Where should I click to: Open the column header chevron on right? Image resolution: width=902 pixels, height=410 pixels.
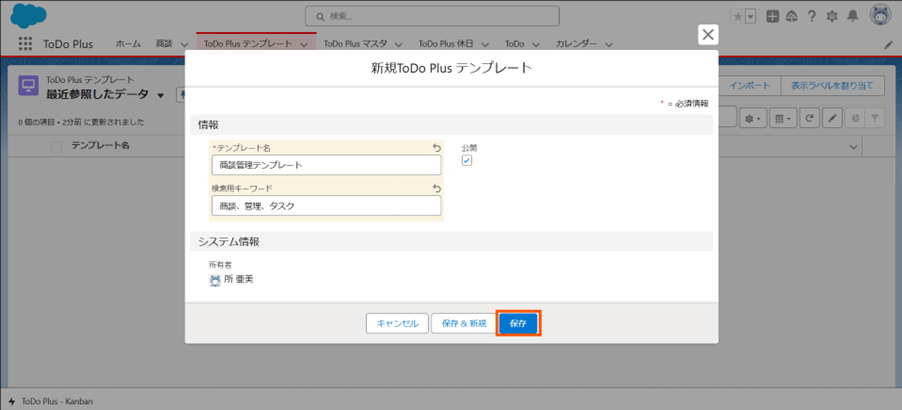[x=853, y=148]
